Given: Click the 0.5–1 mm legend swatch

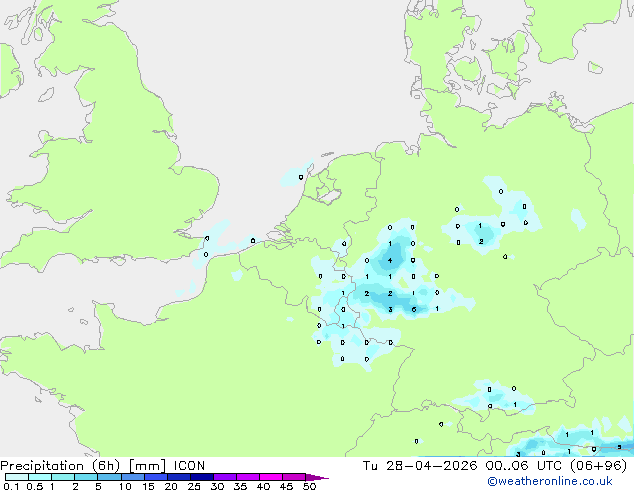Looking at the screenshot, I should (x=40, y=477).
